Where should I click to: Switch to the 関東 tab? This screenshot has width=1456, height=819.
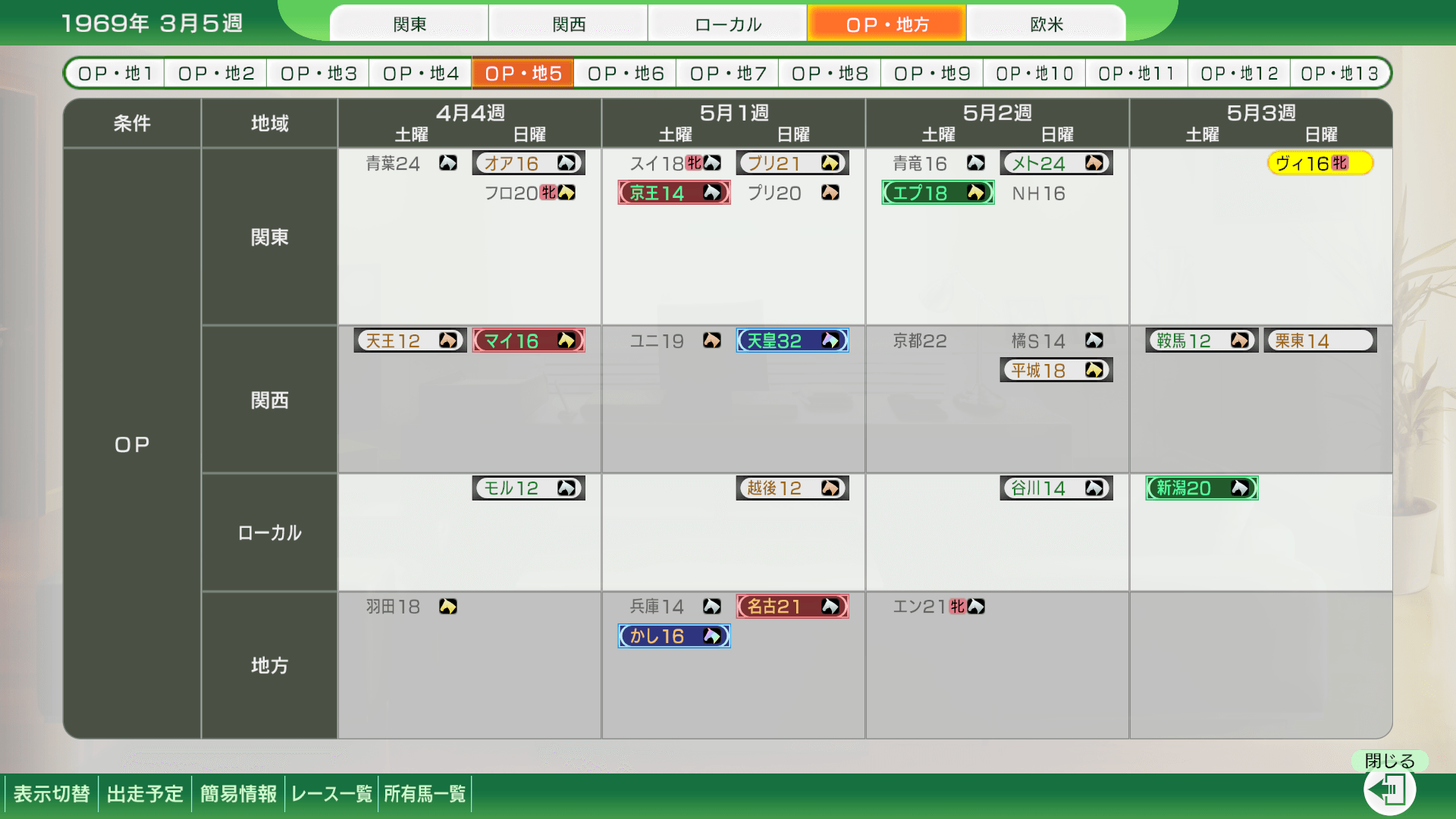coord(409,24)
